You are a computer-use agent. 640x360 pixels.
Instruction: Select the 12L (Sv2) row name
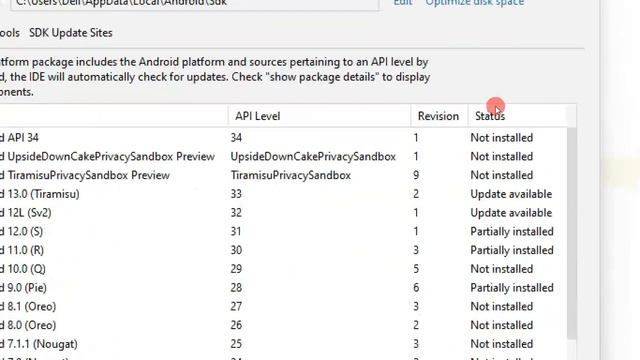26,213
